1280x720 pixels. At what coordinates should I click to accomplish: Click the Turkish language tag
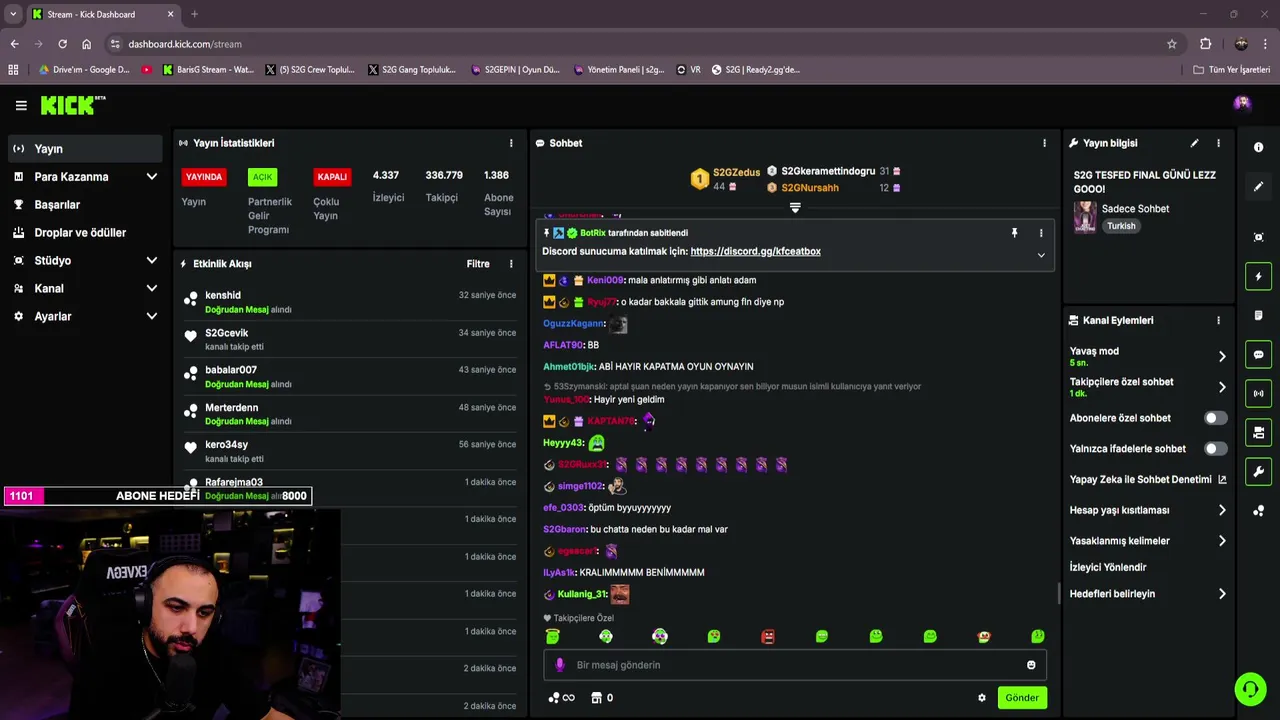(1121, 226)
